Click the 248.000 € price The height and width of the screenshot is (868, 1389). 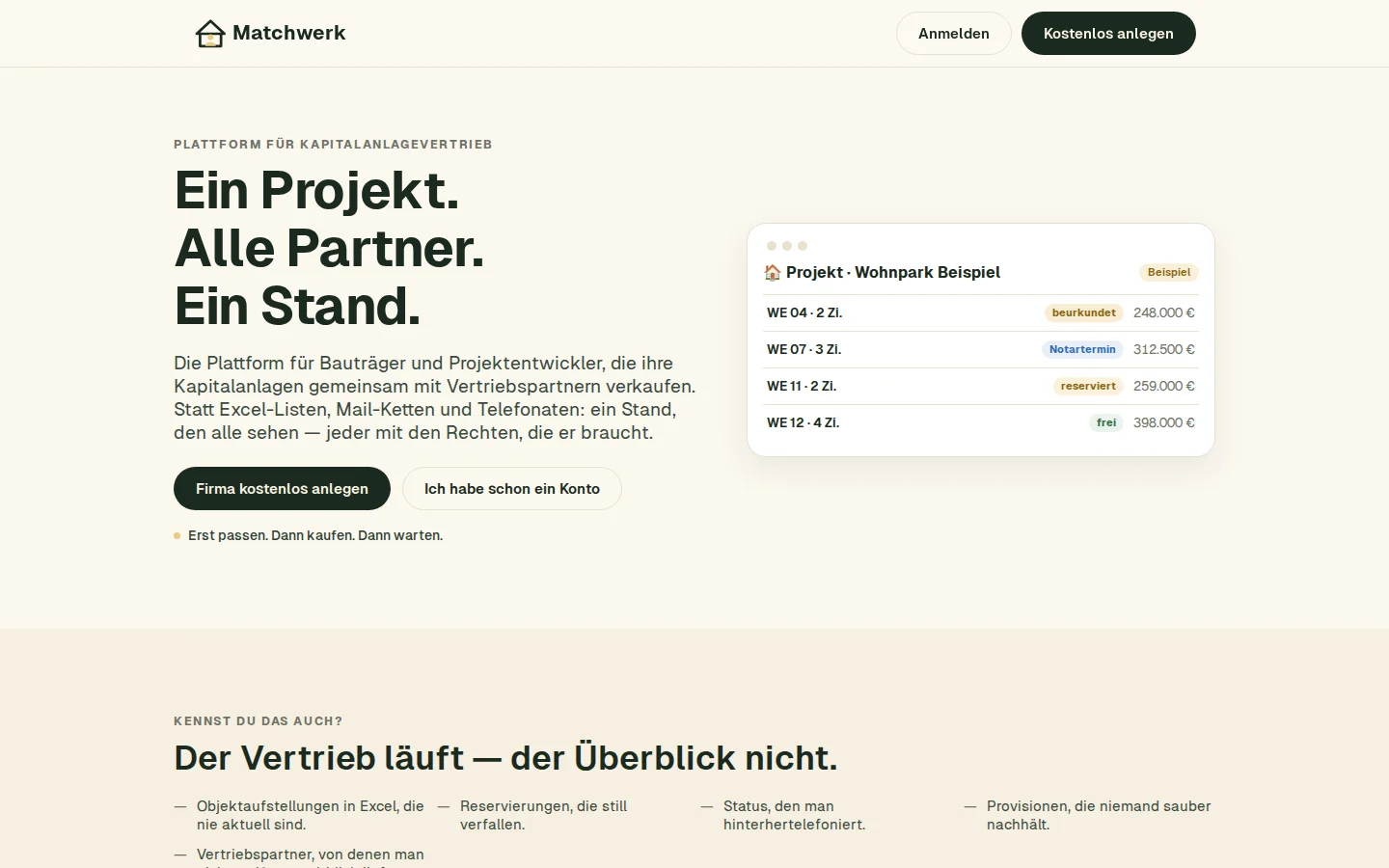(1164, 312)
